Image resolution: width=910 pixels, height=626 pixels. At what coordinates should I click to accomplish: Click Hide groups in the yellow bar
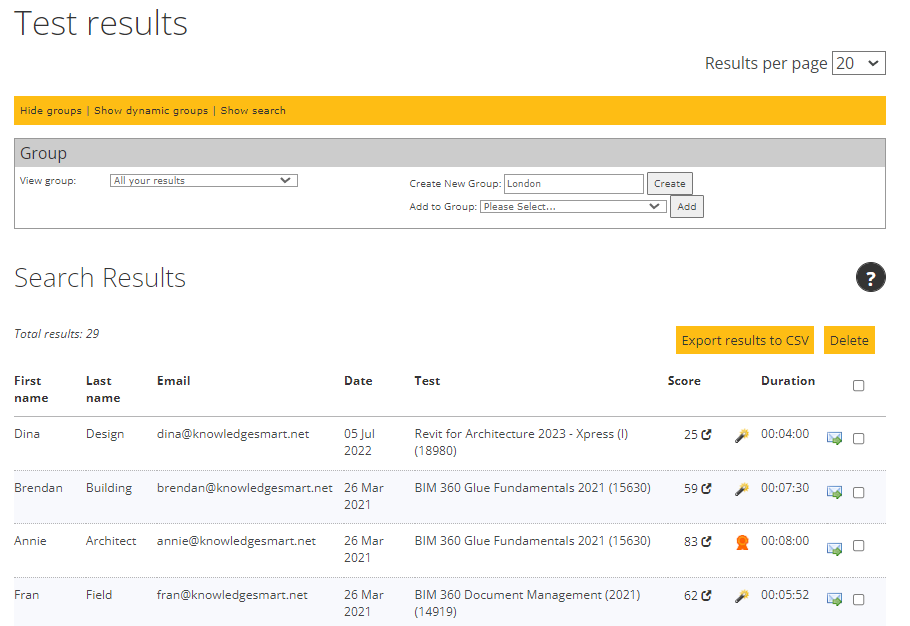[51, 110]
